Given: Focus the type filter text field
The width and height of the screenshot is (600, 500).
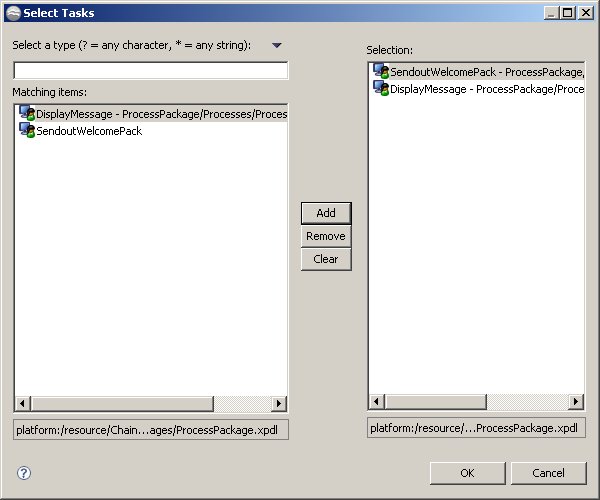Looking at the screenshot, I should pos(151,70).
